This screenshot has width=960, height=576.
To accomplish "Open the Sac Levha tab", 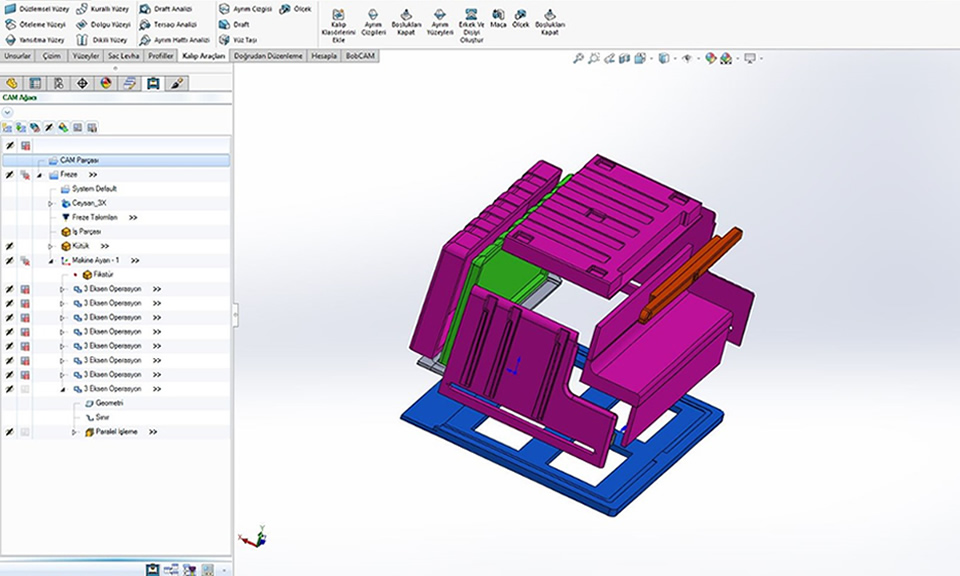I will pyautogui.click(x=124, y=56).
